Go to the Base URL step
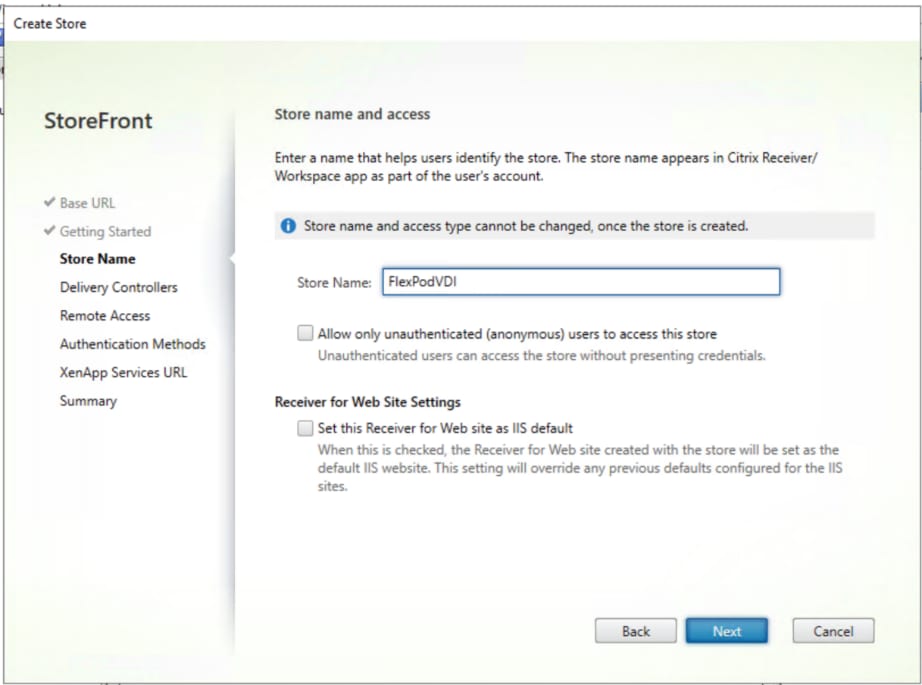Image resolution: width=922 pixels, height=685 pixels. coord(88,203)
